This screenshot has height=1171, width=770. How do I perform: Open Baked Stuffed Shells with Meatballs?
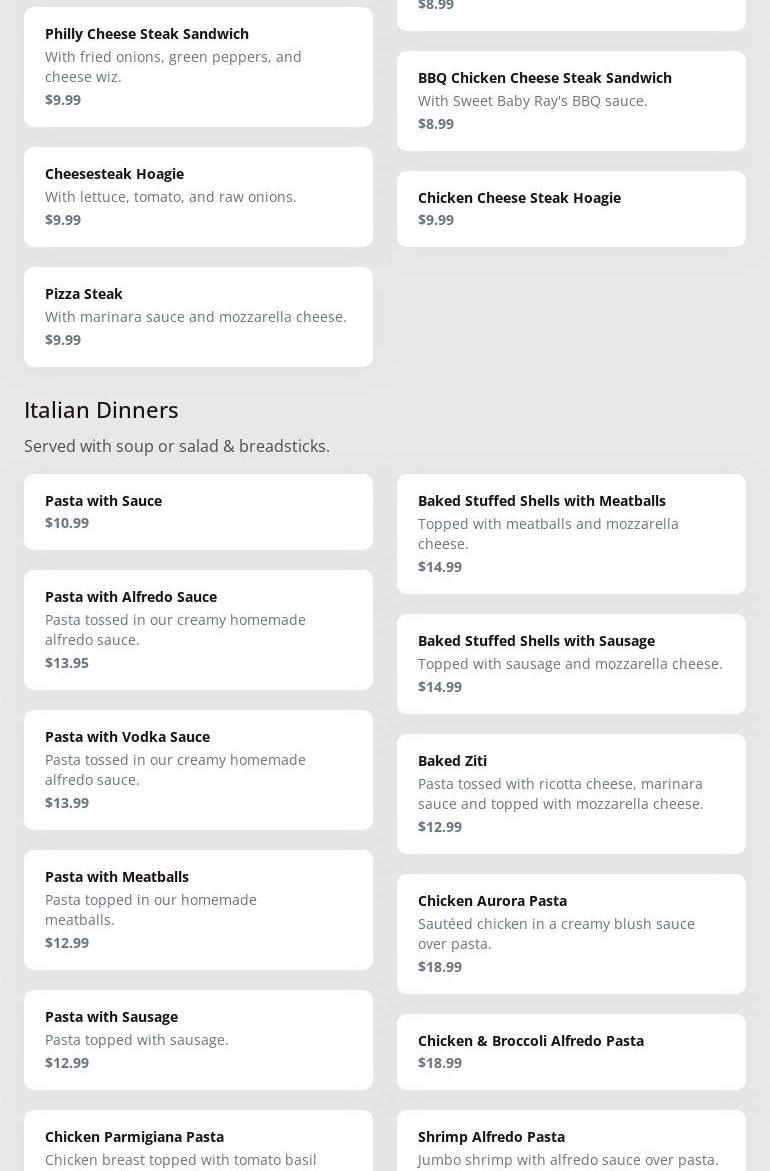[x=571, y=533]
